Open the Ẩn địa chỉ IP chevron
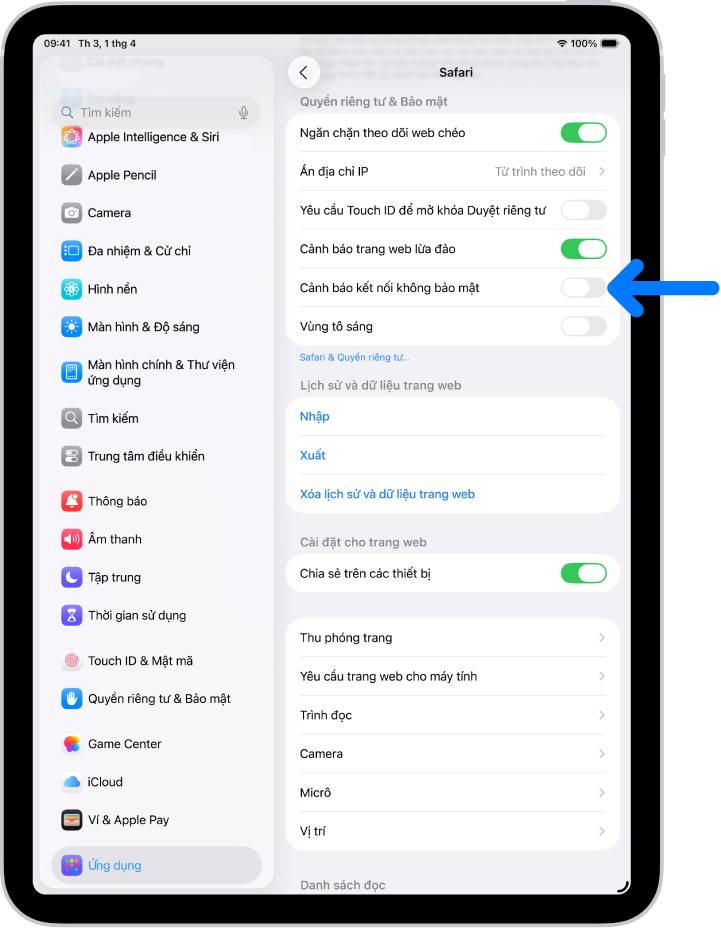 click(602, 172)
